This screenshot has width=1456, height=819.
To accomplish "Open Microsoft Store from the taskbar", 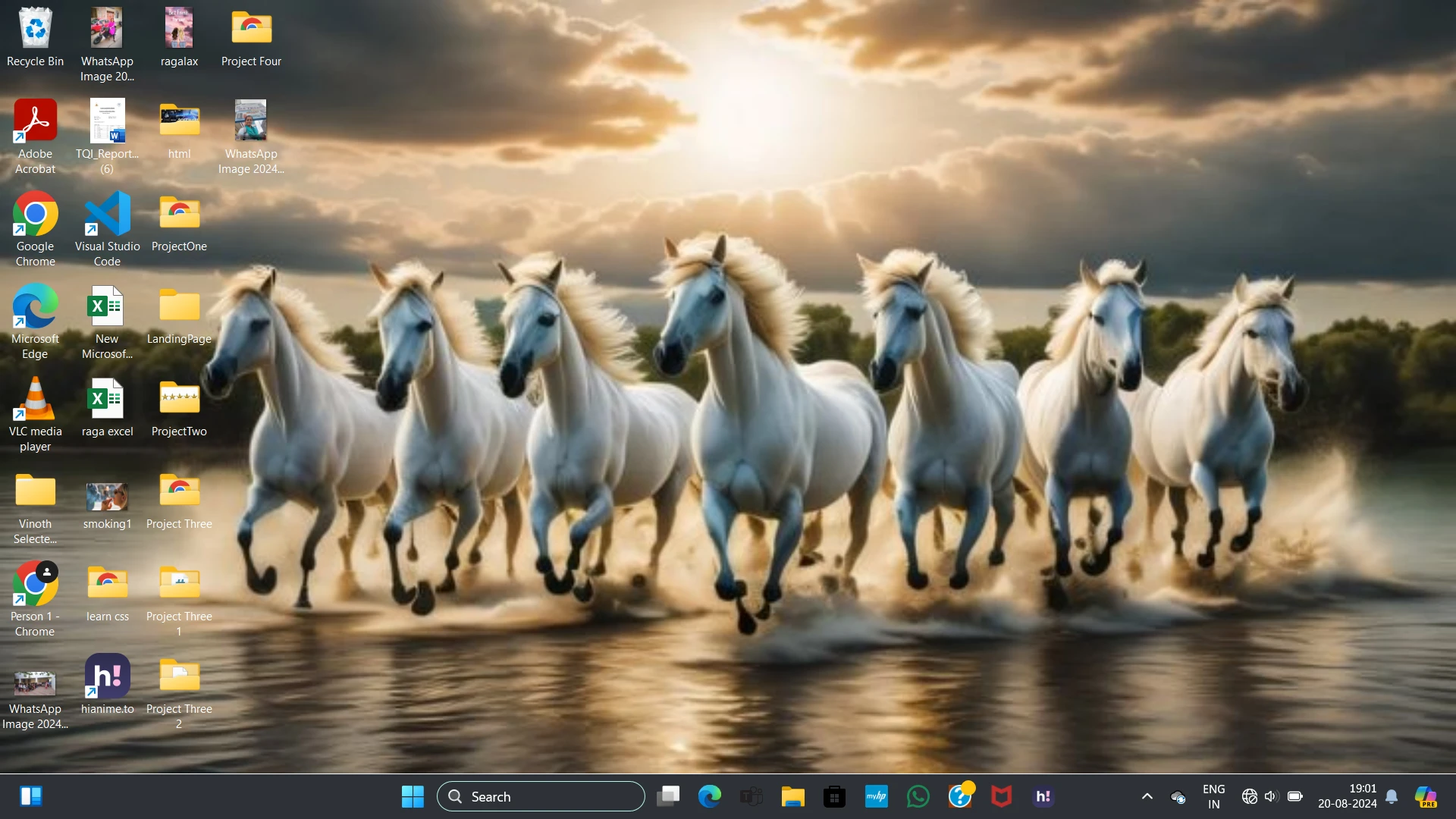I will (835, 796).
